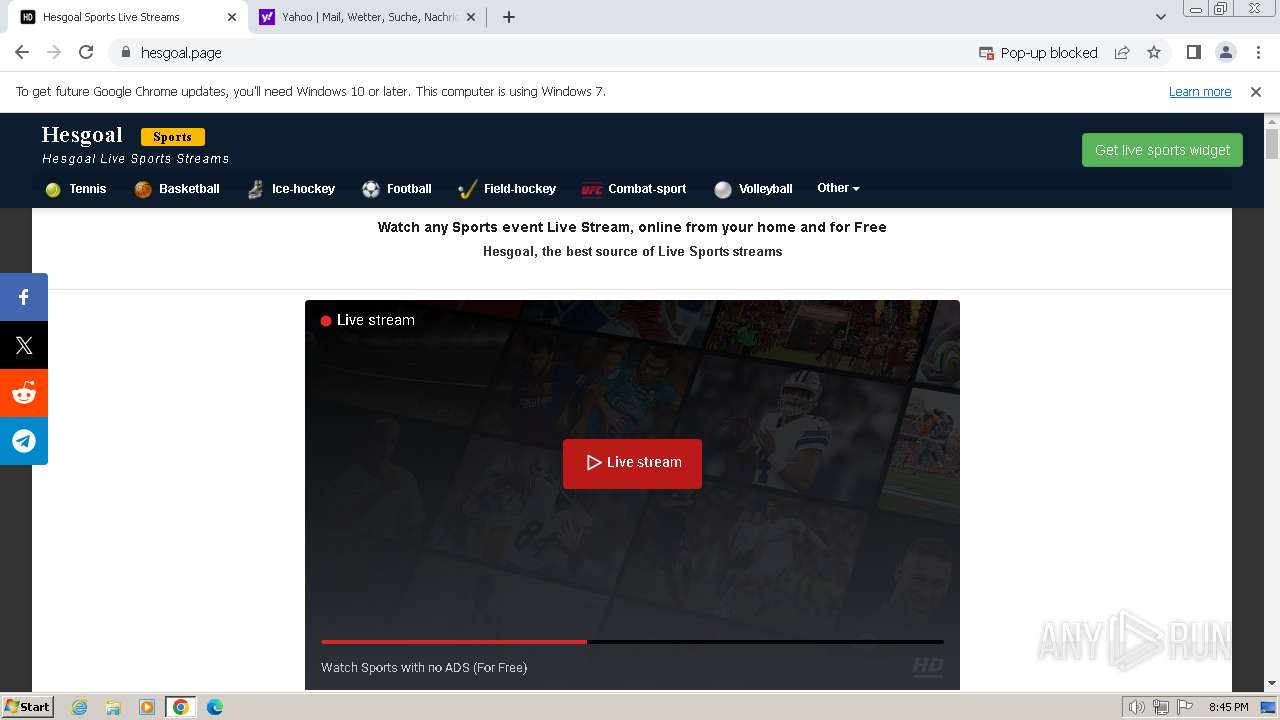Open the Football category
Viewport: 1280px width, 720px height.
click(x=397, y=189)
